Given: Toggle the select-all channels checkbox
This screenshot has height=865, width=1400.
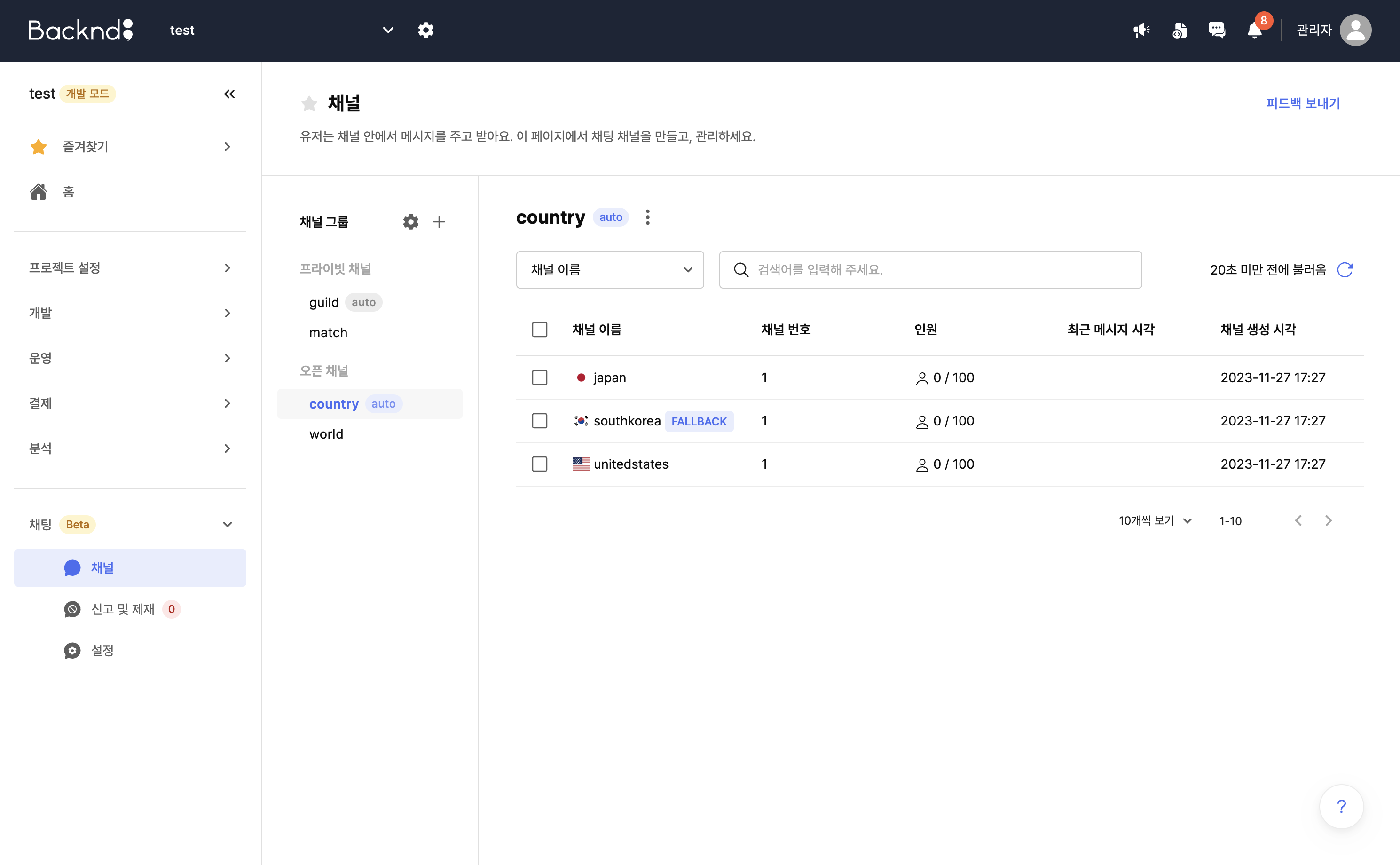Looking at the screenshot, I should point(539,330).
